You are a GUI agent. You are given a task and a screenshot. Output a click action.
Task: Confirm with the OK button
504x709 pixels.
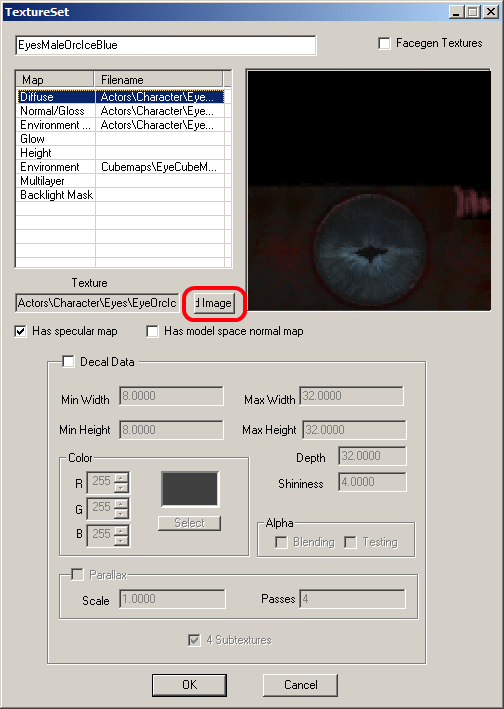pyautogui.click(x=189, y=685)
